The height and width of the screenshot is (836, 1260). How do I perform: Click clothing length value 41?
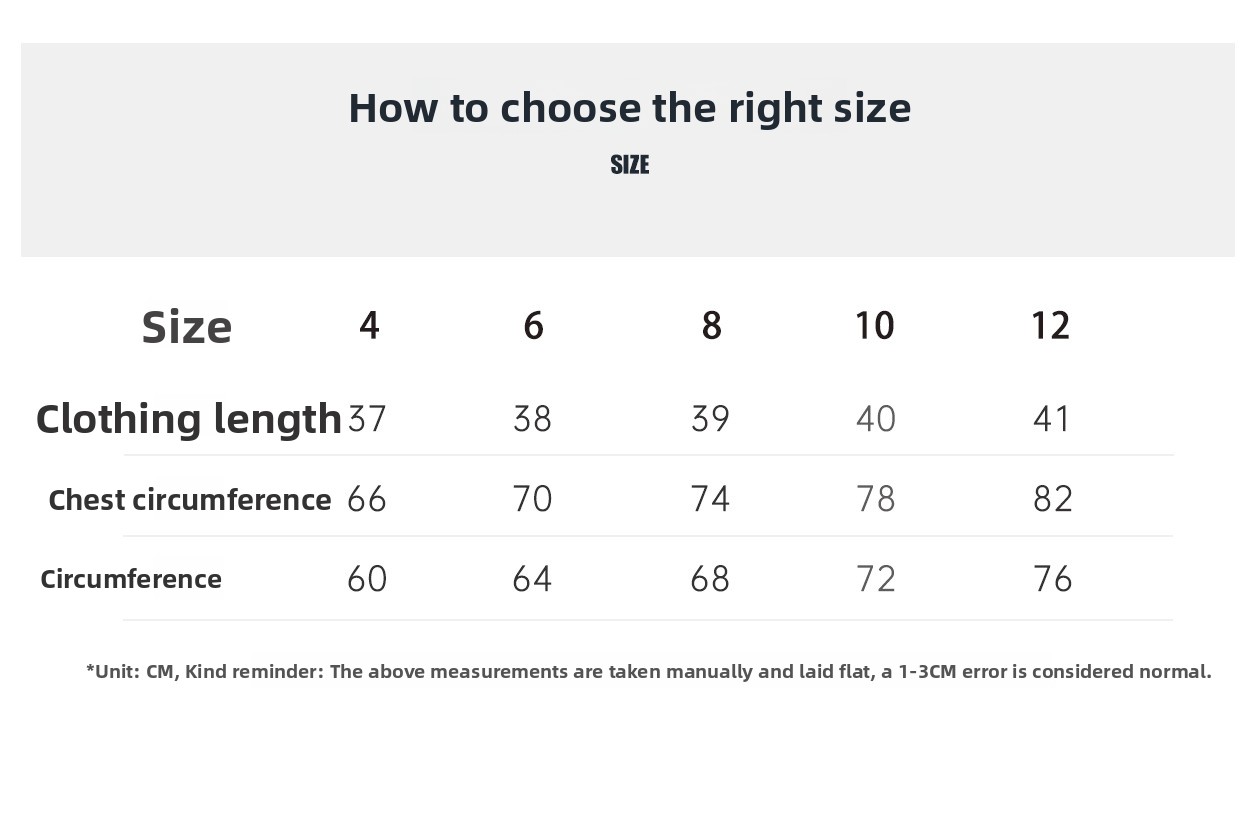[1052, 418]
